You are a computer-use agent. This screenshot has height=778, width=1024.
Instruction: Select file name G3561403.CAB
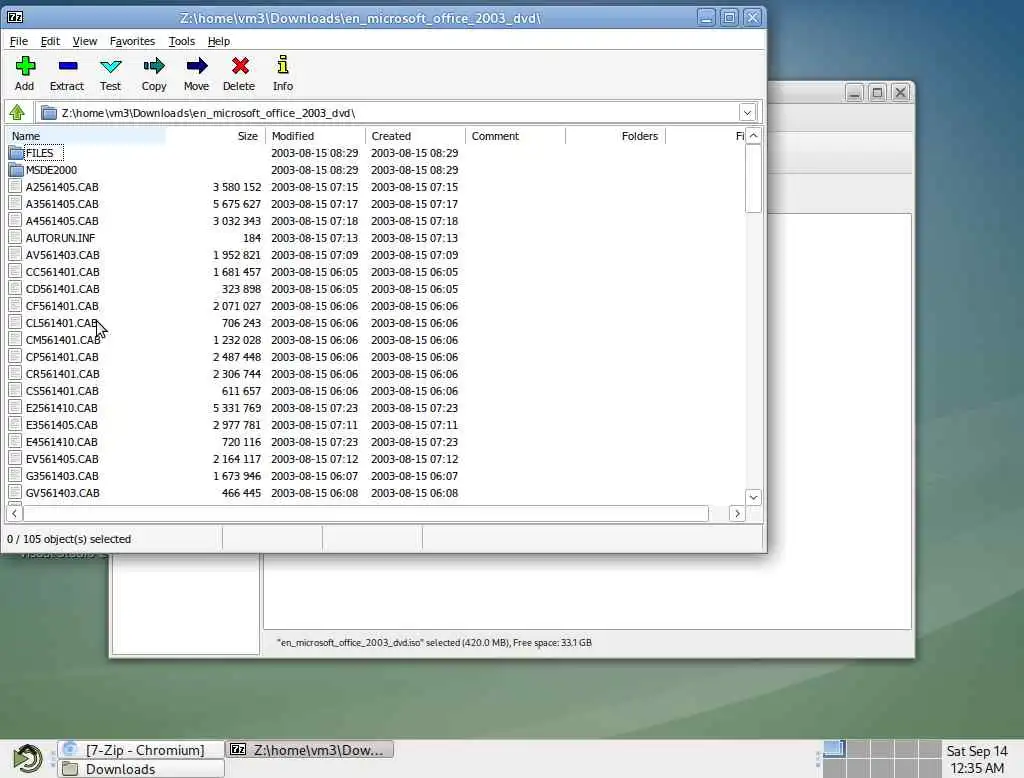pyautogui.click(x=62, y=476)
